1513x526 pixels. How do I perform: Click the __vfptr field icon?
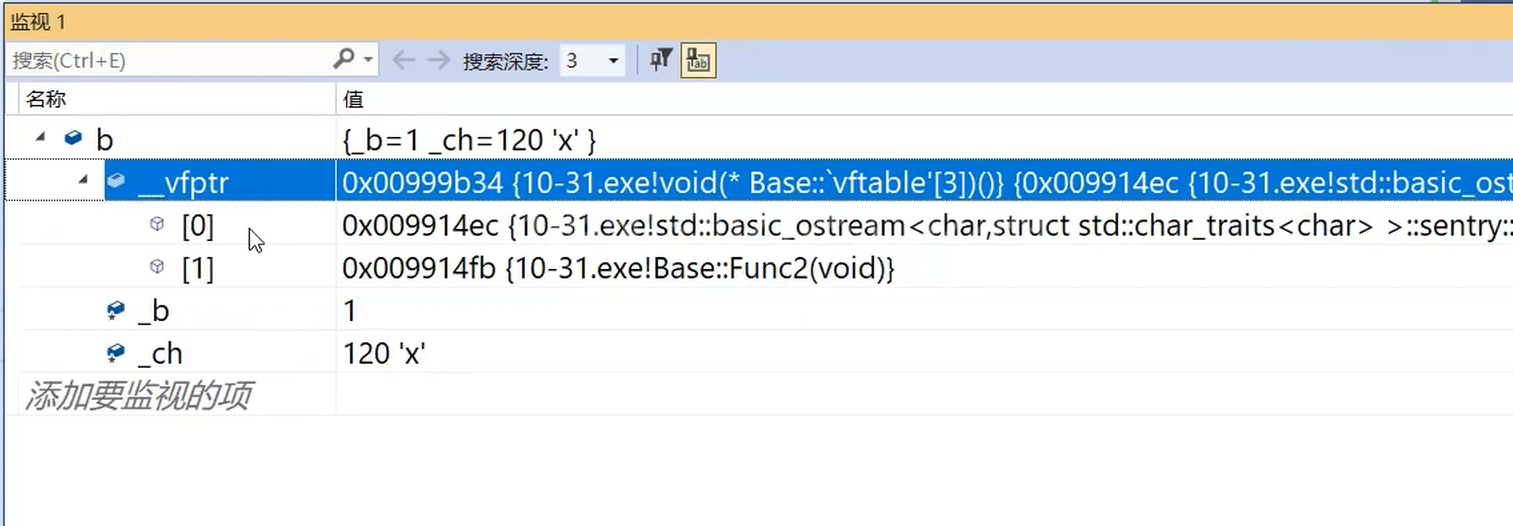pyautogui.click(x=116, y=181)
